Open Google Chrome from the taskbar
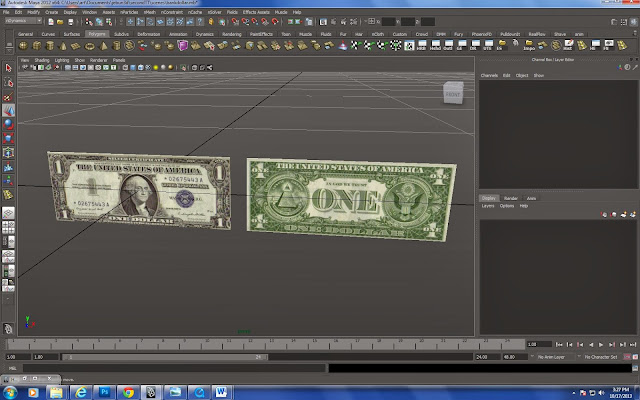 128,392
